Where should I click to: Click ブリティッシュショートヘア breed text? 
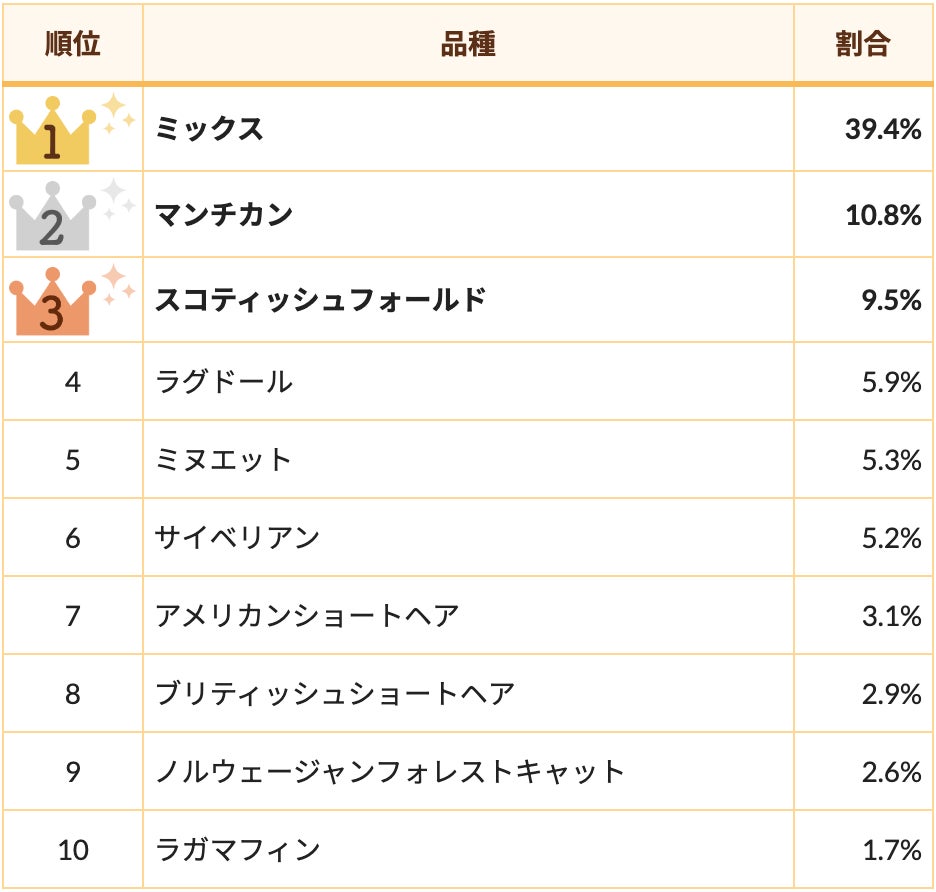pyautogui.click(x=335, y=693)
